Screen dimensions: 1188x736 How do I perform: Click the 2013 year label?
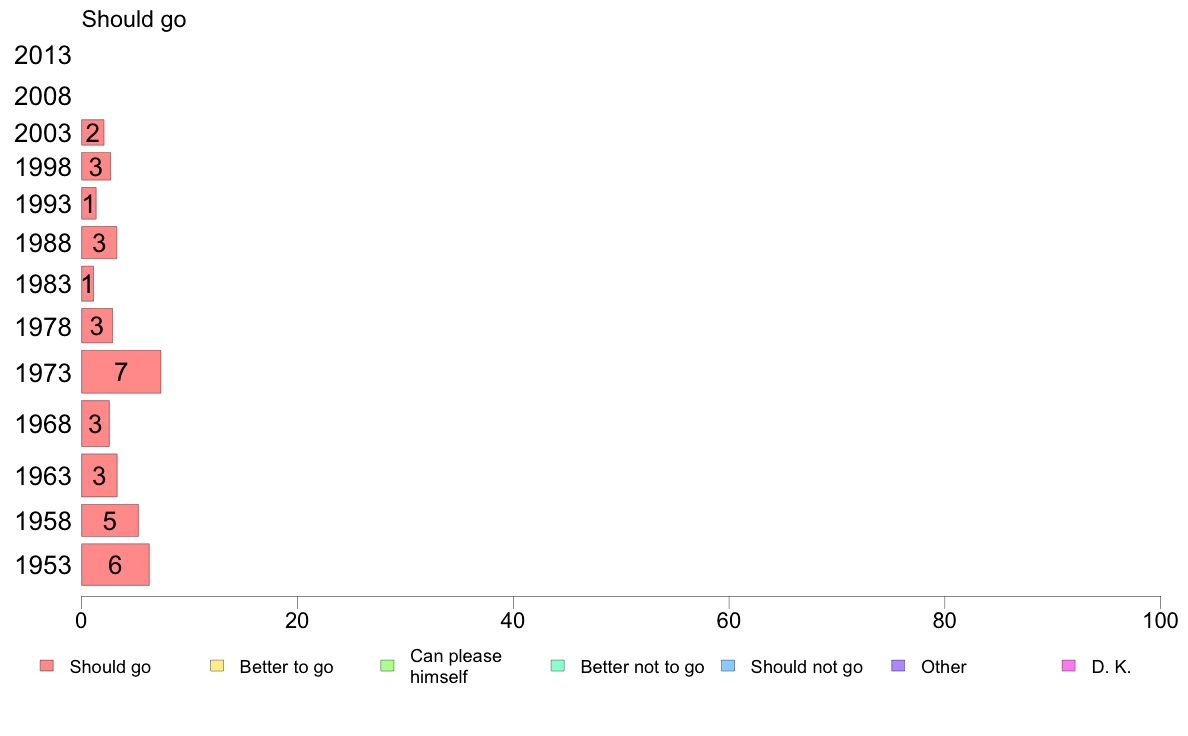coord(42,55)
